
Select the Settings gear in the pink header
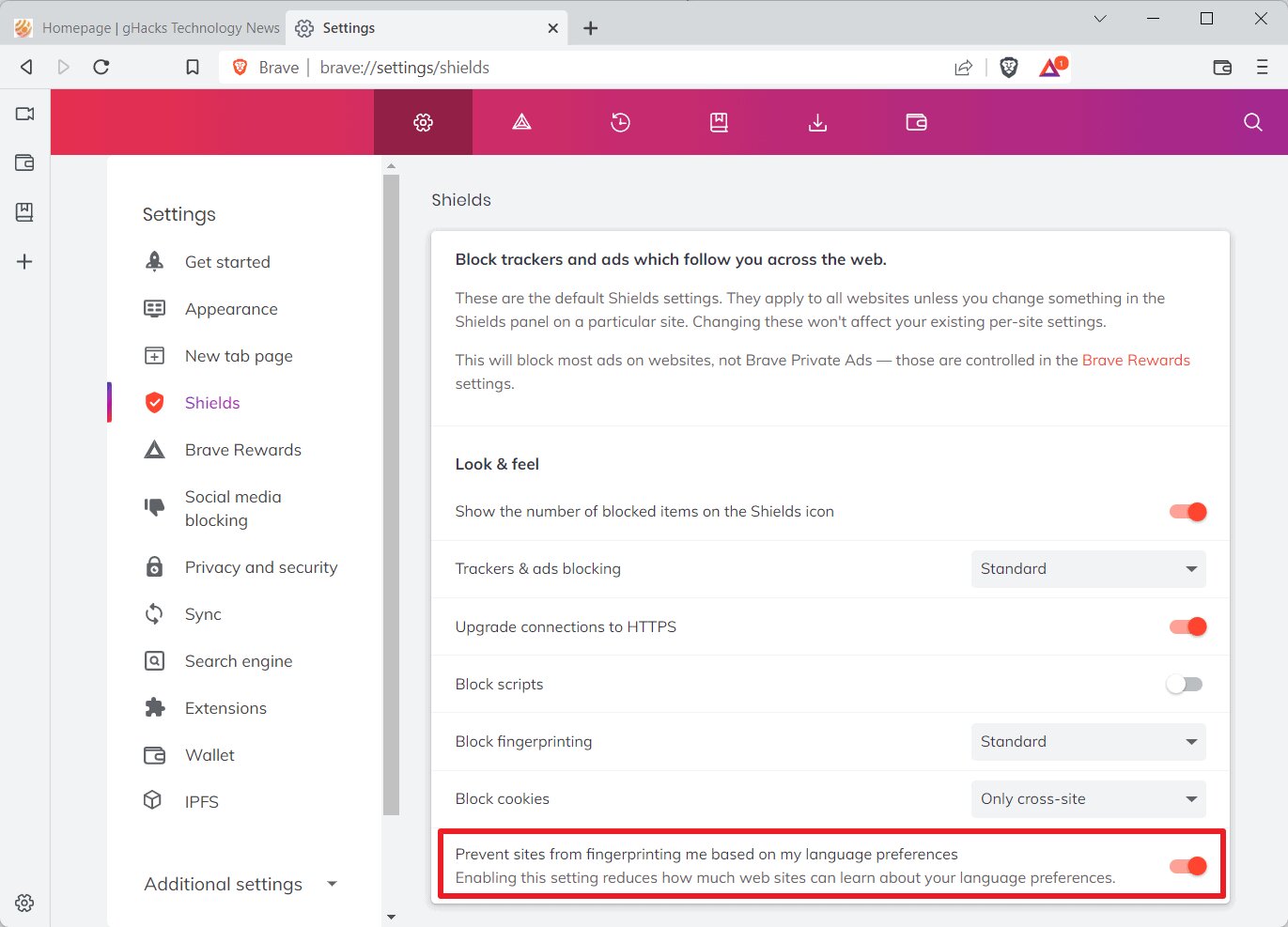coord(423,122)
